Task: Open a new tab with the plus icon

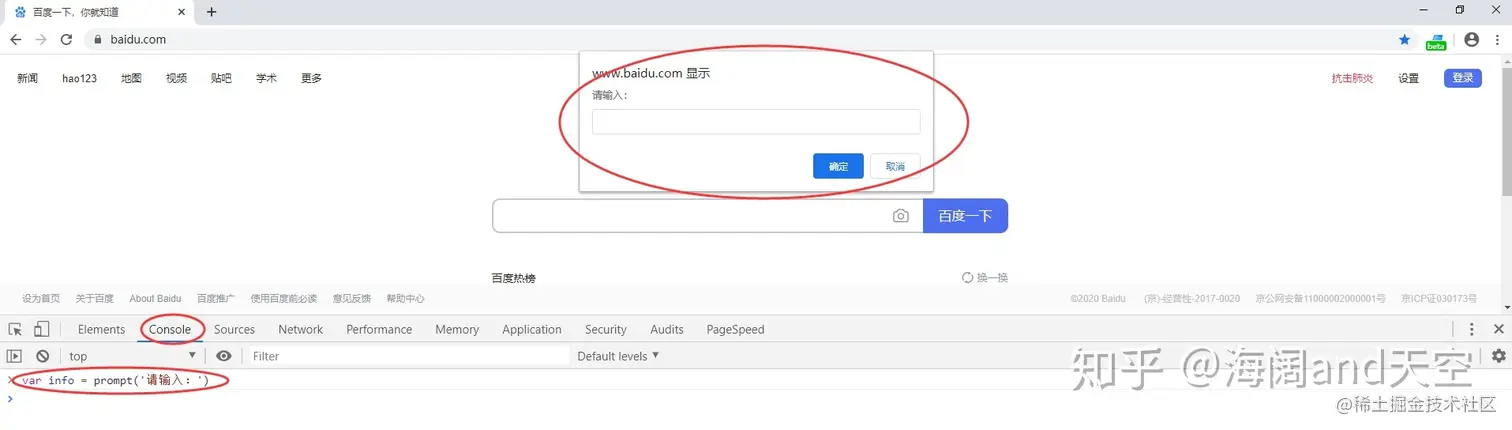Action: [x=211, y=12]
